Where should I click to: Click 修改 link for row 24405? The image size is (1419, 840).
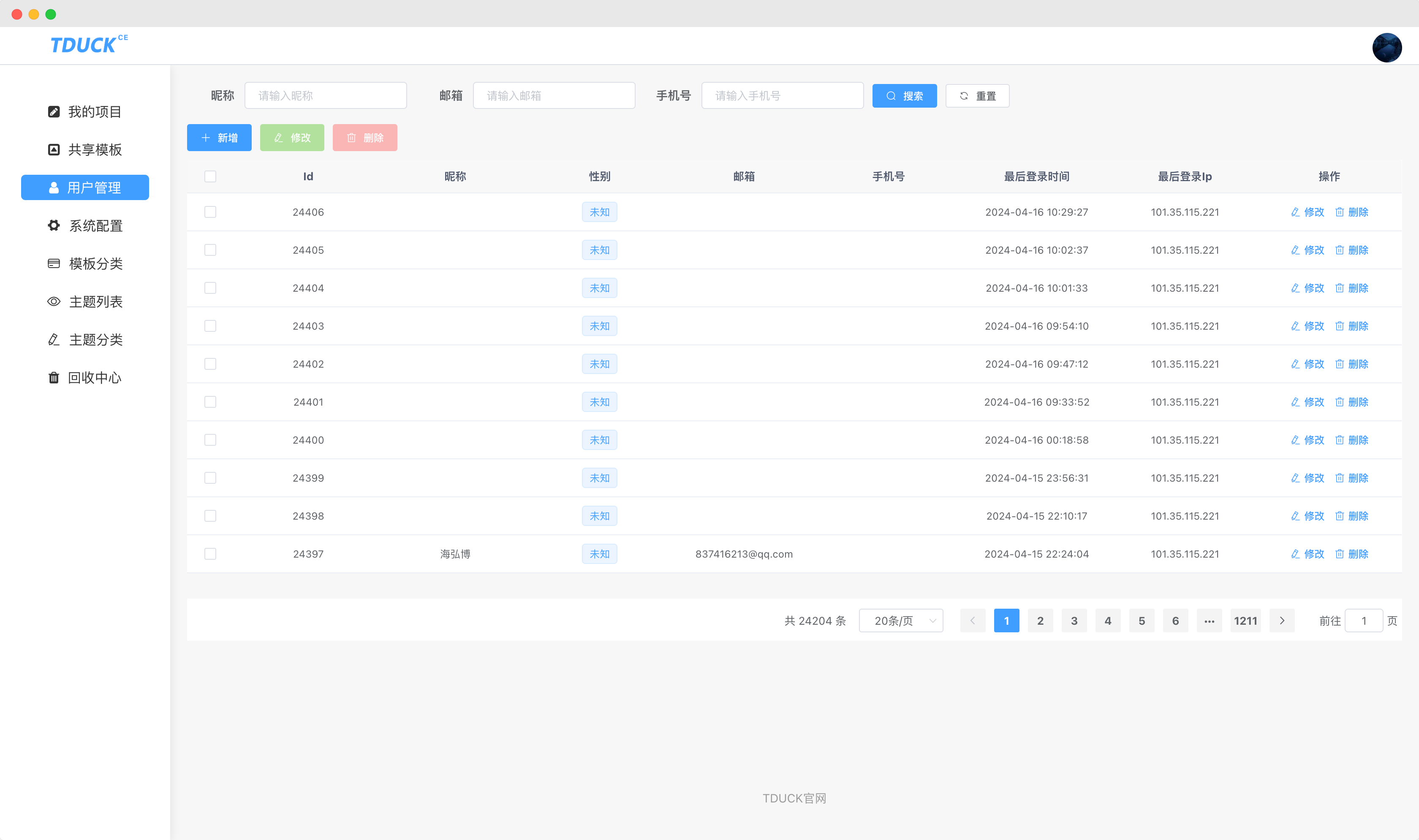coord(1308,249)
